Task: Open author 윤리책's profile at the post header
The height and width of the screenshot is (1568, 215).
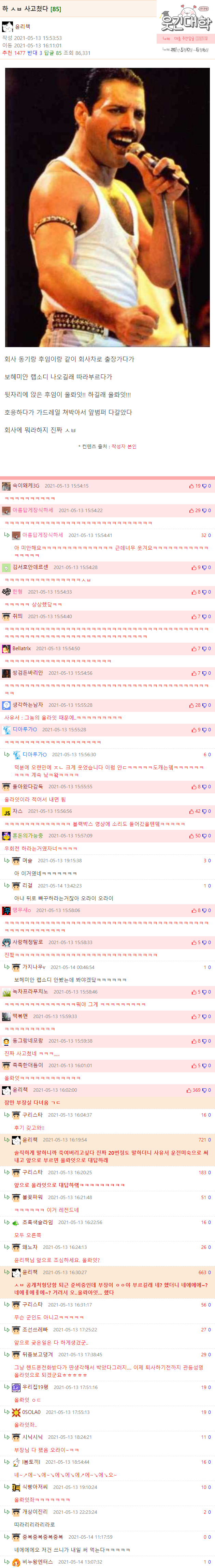Action: tap(23, 27)
